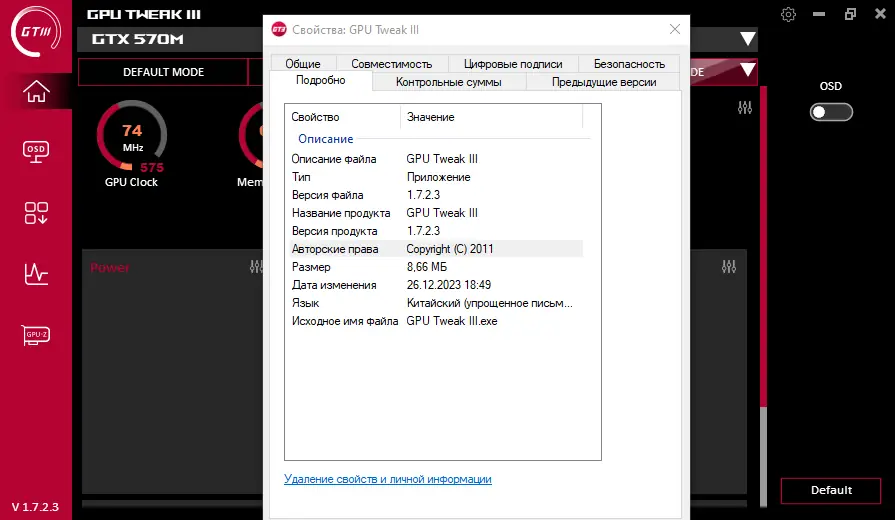Launch GPU-Z from sidebar icon
The image size is (895, 520).
pos(36,335)
